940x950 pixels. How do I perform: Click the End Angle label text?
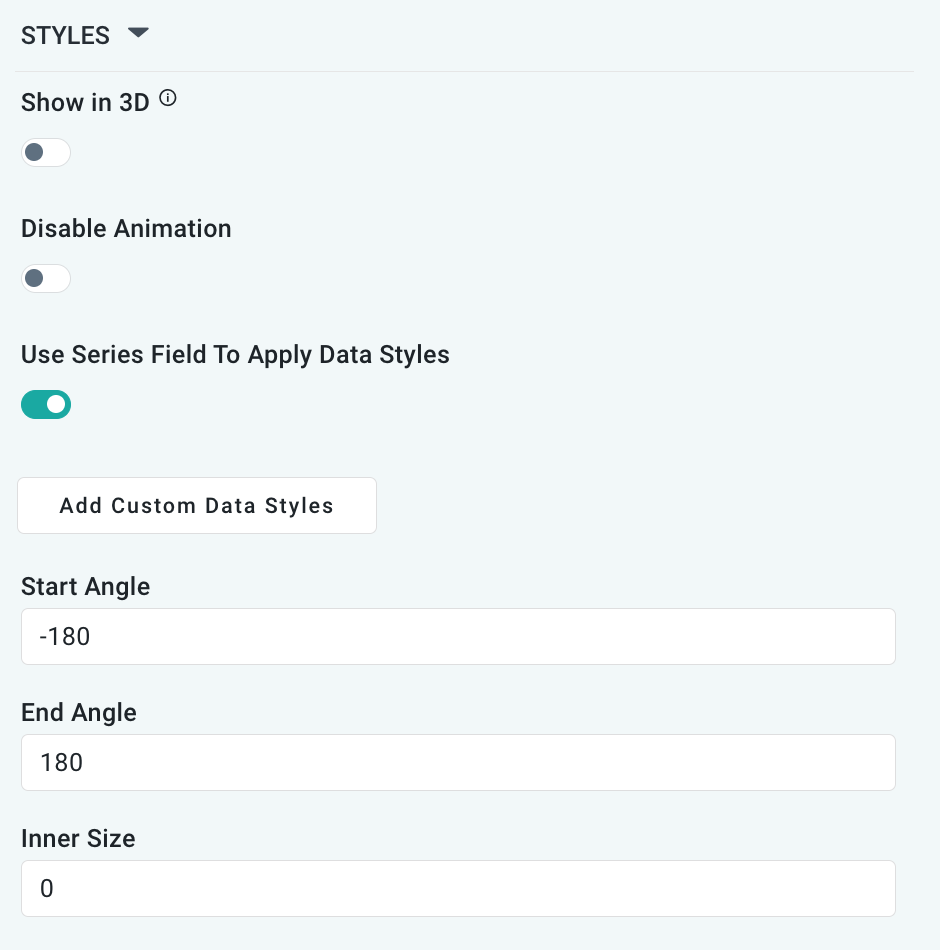[x=78, y=713]
